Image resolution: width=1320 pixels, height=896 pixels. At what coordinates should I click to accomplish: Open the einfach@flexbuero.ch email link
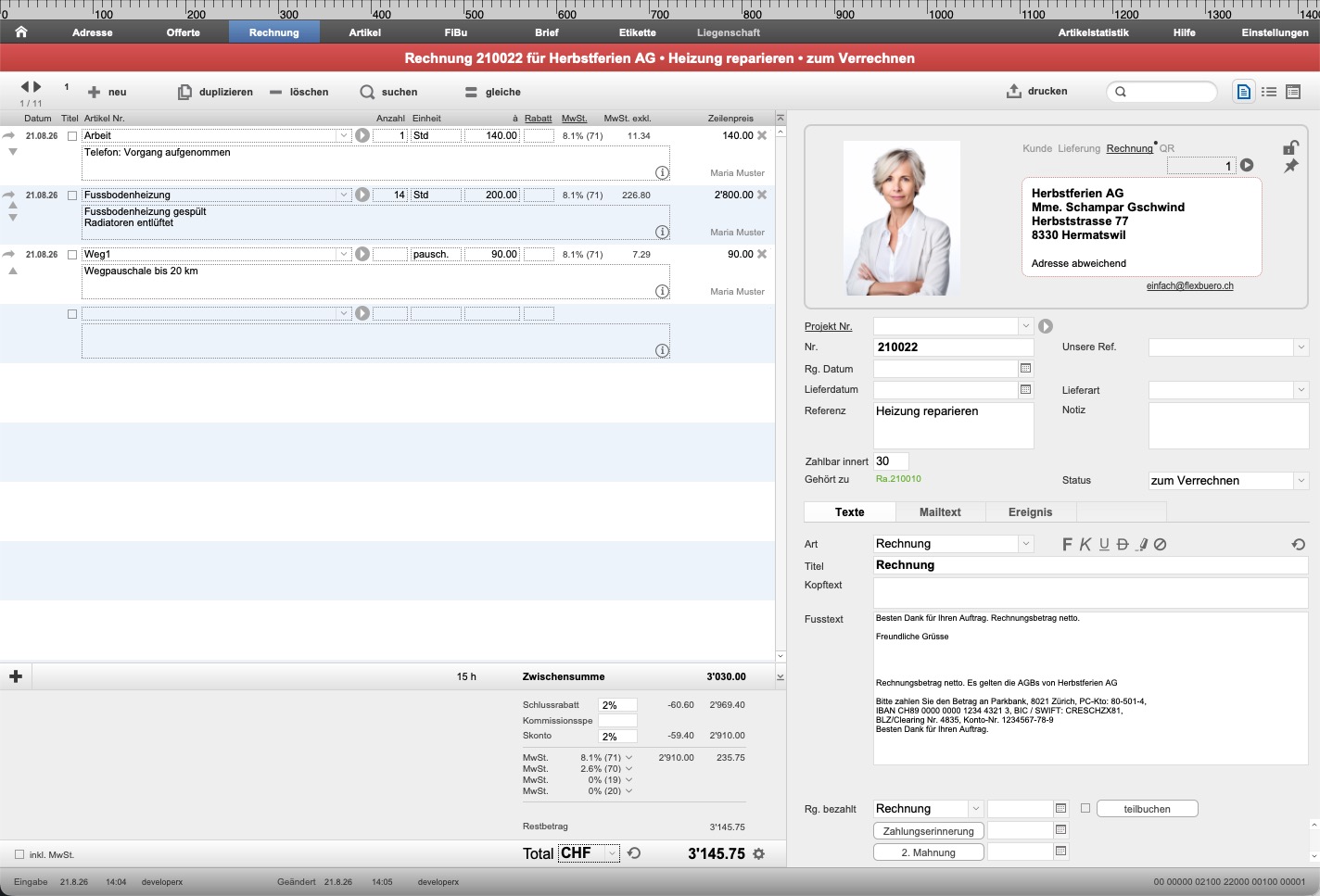click(x=1190, y=285)
